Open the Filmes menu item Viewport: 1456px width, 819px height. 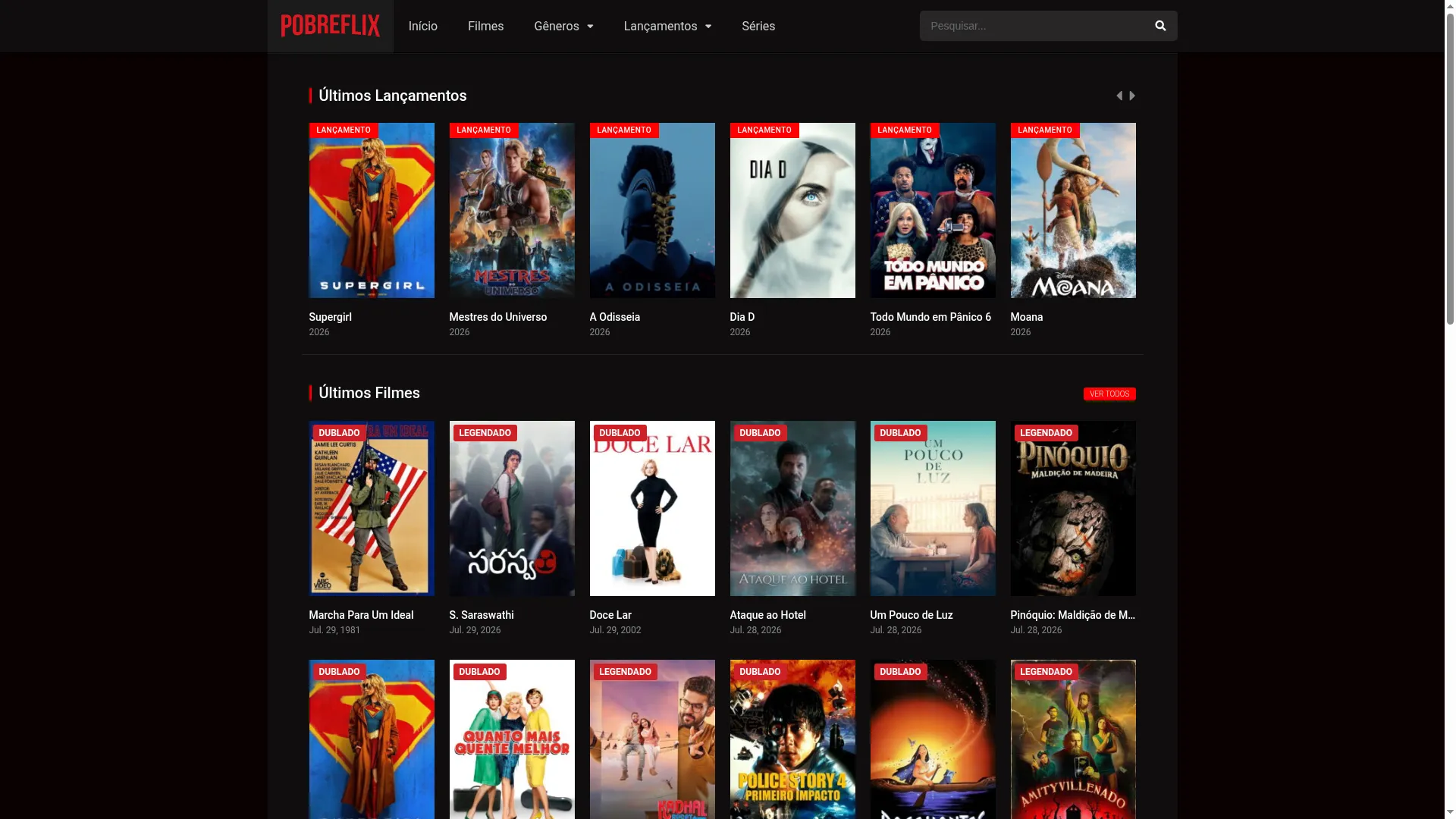[x=485, y=26]
